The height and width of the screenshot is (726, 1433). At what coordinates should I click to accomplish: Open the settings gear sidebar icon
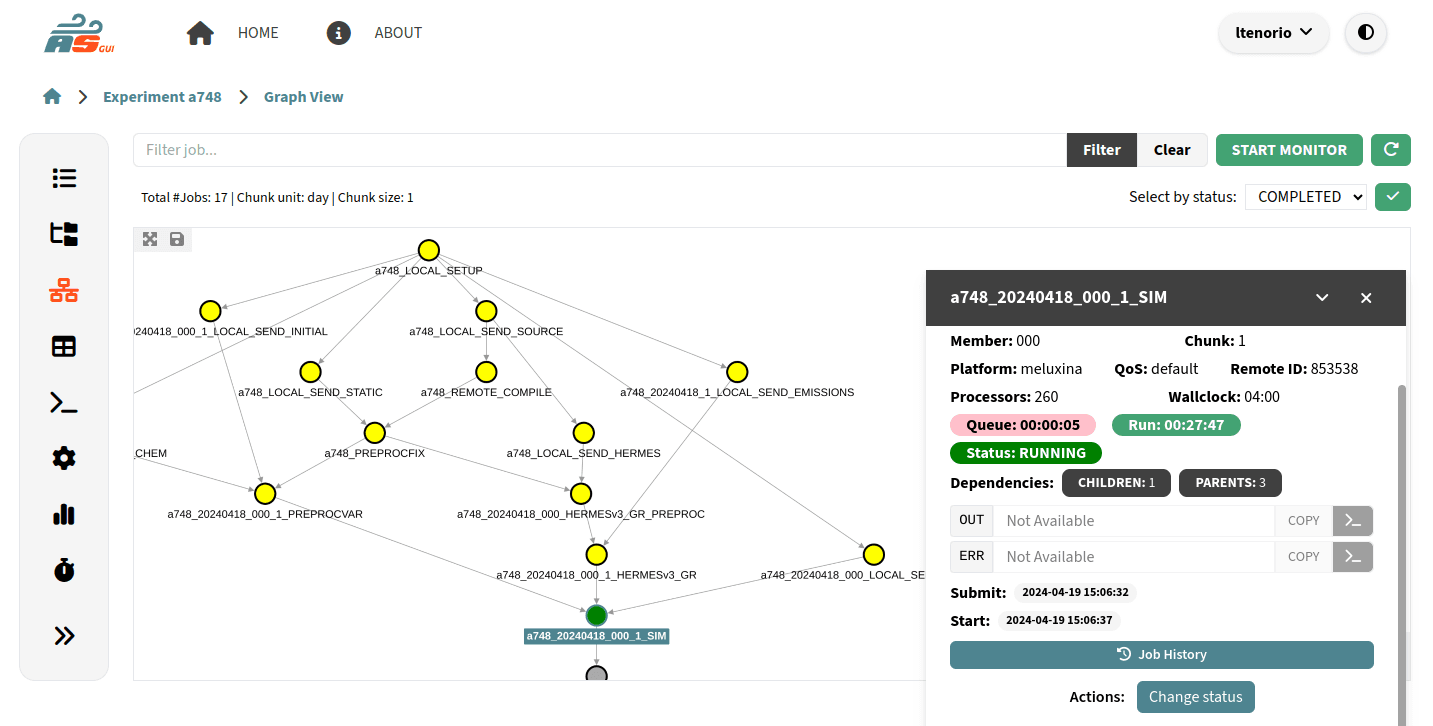point(64,459)
